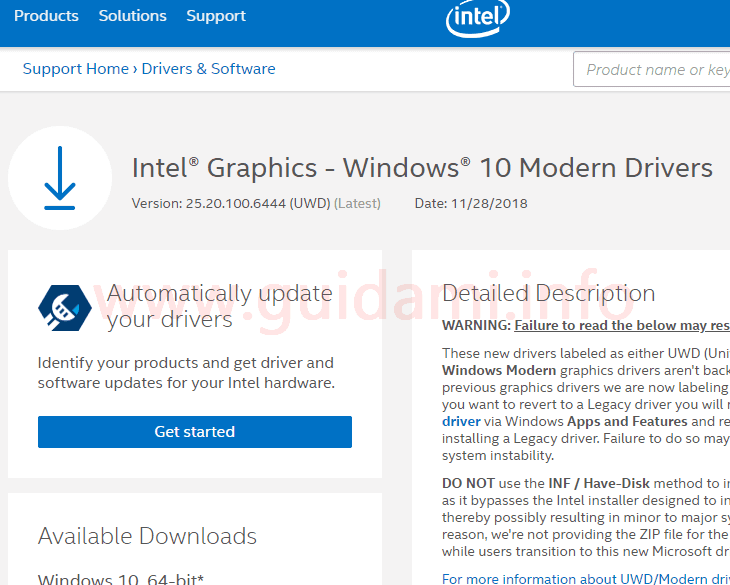The height and width of the screenshot is (585, 730).
Task: Open the Support menu
Action: (x=216, y=16)
